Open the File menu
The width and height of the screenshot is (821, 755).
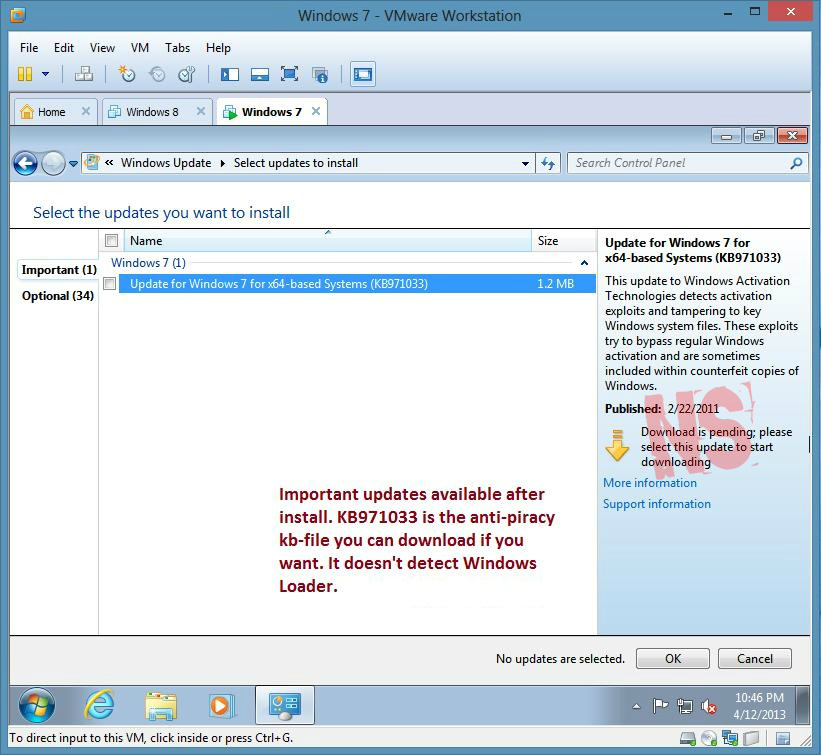pos(29,48)
